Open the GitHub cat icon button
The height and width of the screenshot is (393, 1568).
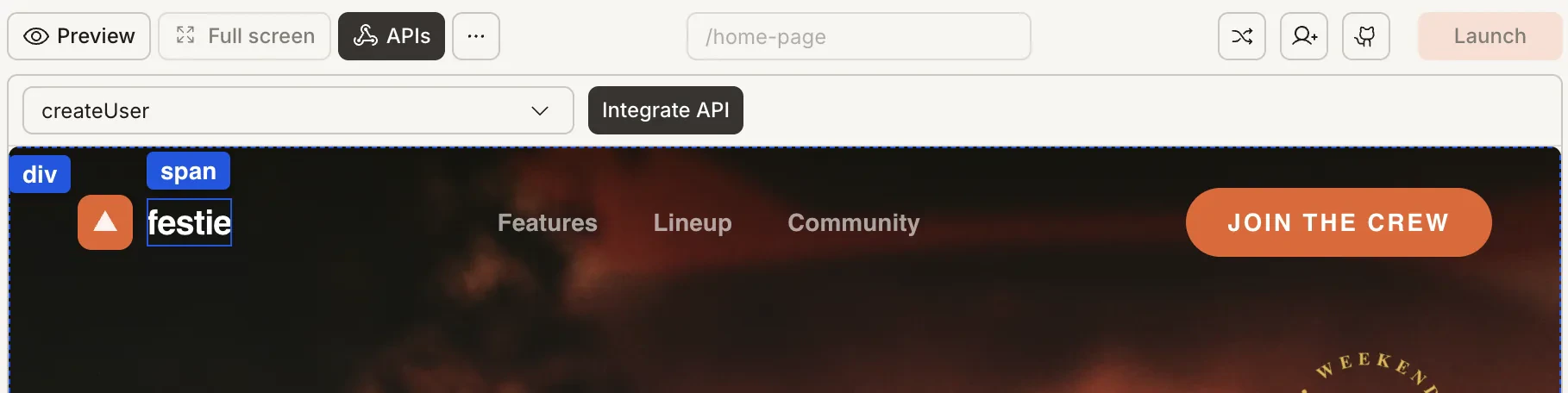click(x=1366, y=36)
